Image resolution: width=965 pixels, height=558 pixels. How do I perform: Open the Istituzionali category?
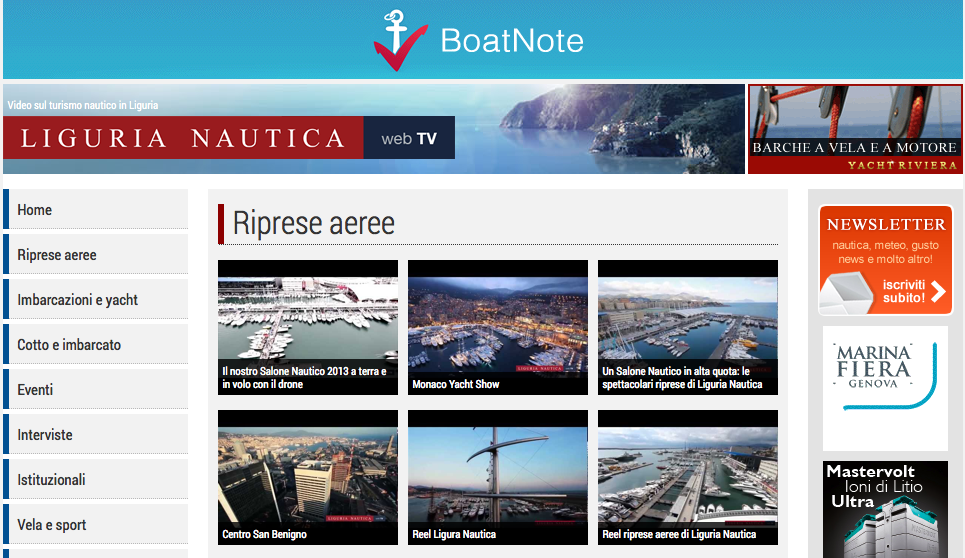(95, 479)
